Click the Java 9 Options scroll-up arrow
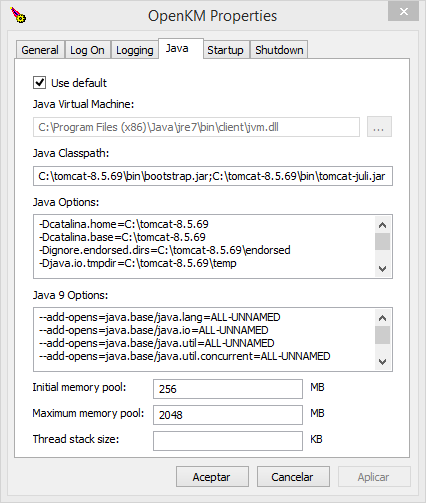The image size is (426, 503). 382,318
